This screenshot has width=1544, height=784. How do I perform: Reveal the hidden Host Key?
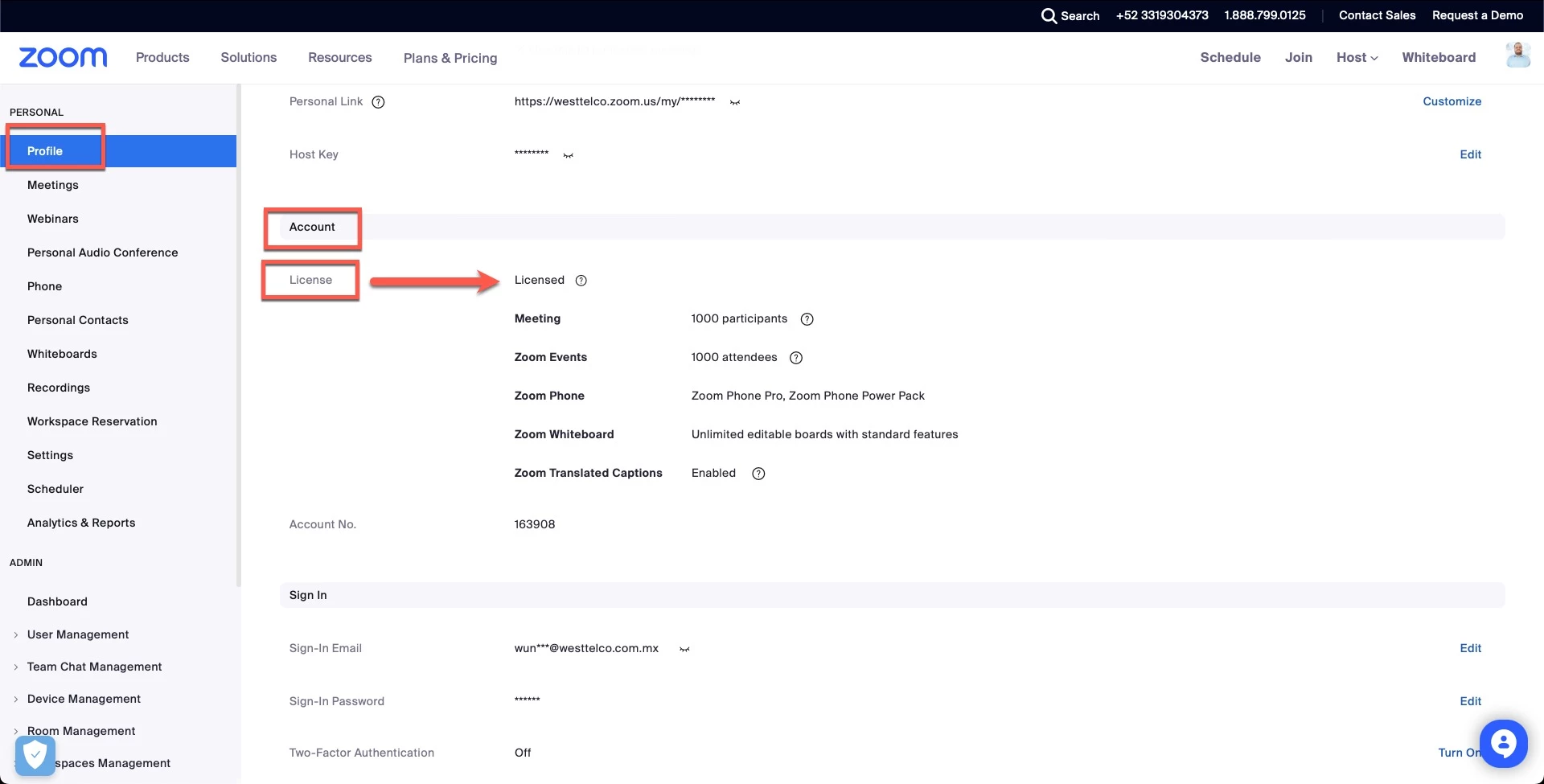coord(569,155)
